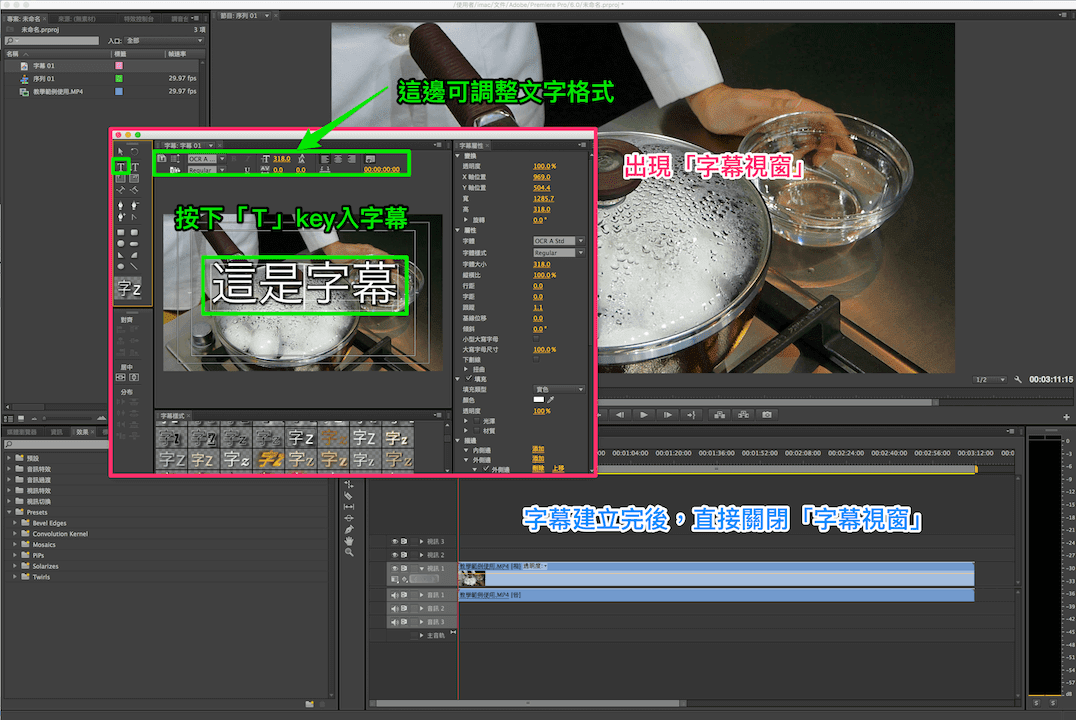Viewport: 1076px width, 720px height.
Task: Enable the 材質 texture checkbox
Action: 477,431
